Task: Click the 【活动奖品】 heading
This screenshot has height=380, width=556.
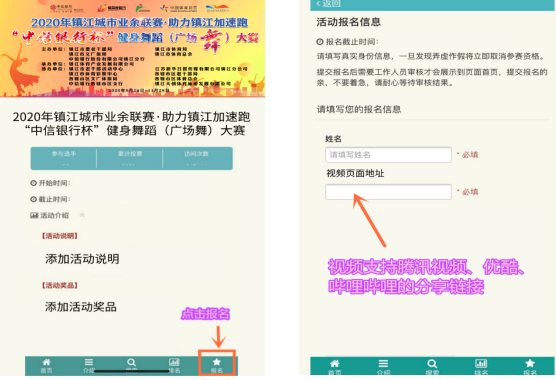Action: [59, 285]
